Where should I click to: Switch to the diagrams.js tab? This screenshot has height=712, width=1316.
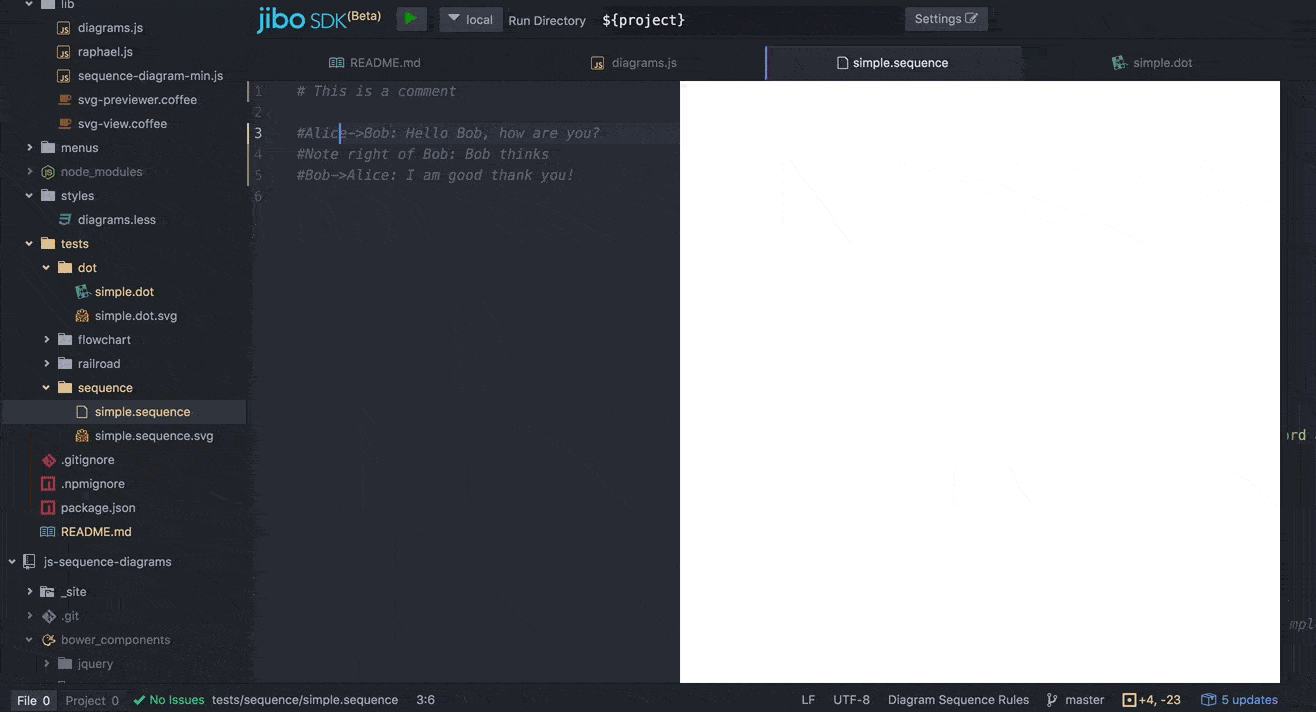coord(634,62)
